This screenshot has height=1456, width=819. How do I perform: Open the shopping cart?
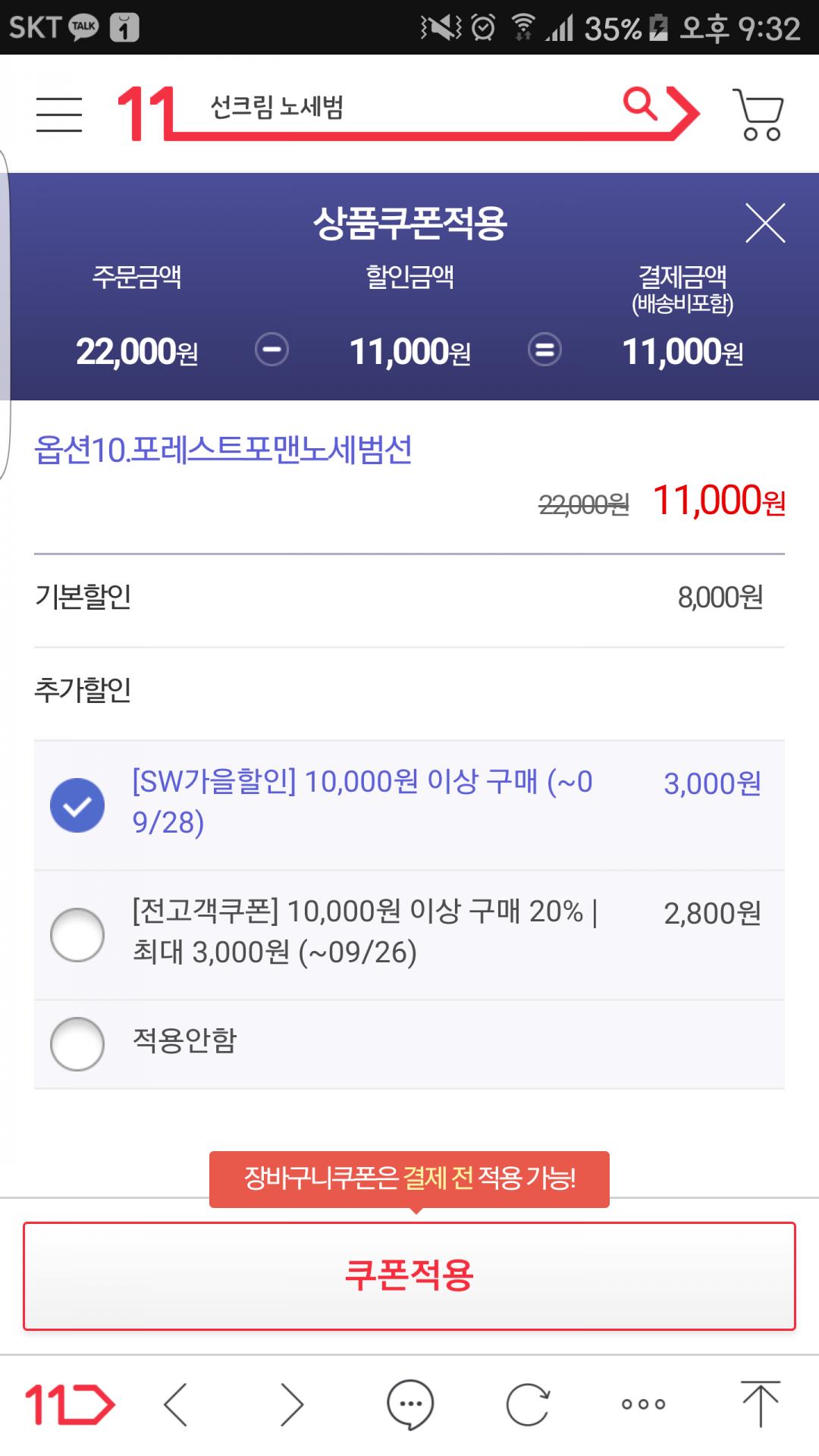(x=758, y=115)
